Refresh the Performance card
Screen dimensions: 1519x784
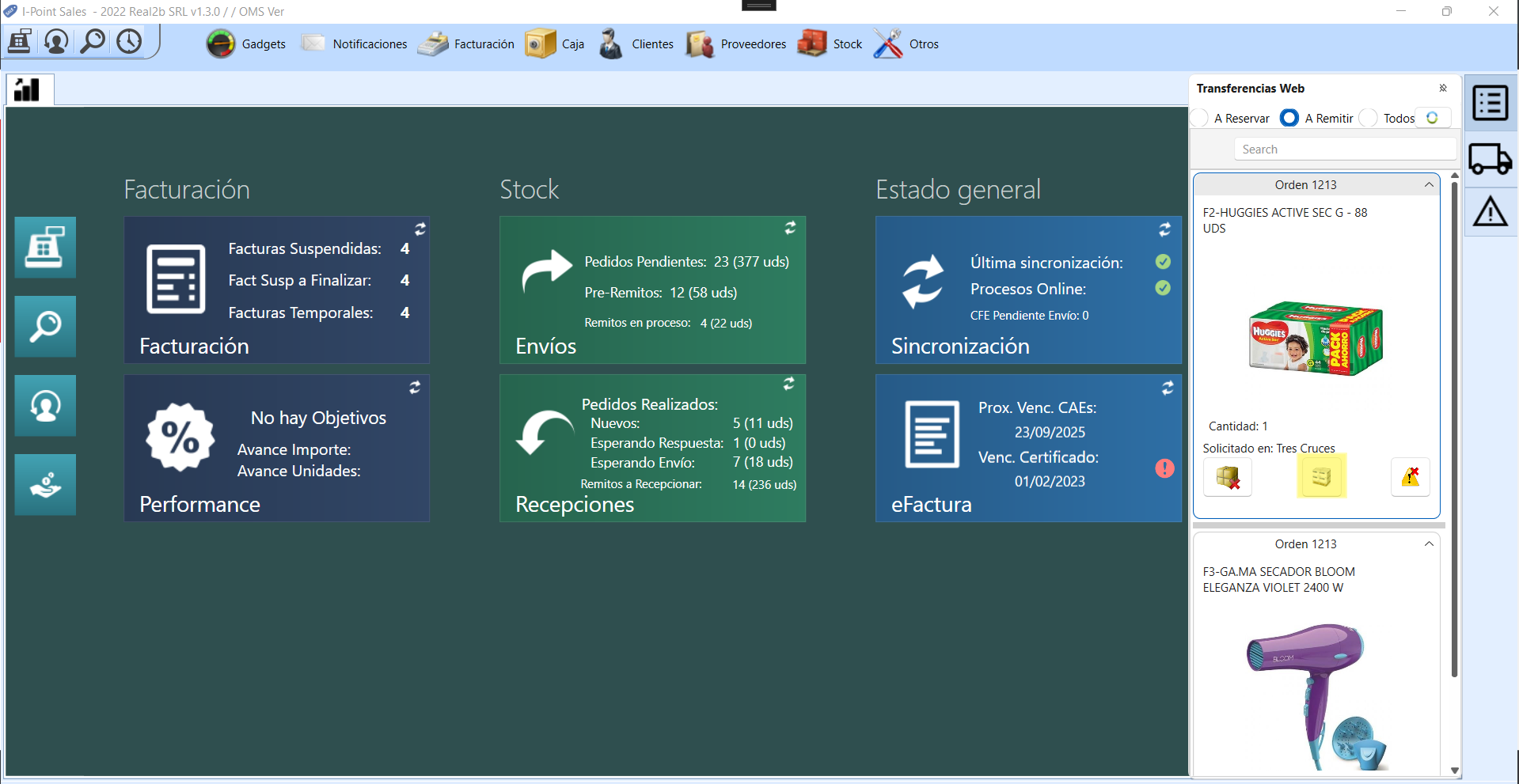pyautogui.click(x=415, y=387)
